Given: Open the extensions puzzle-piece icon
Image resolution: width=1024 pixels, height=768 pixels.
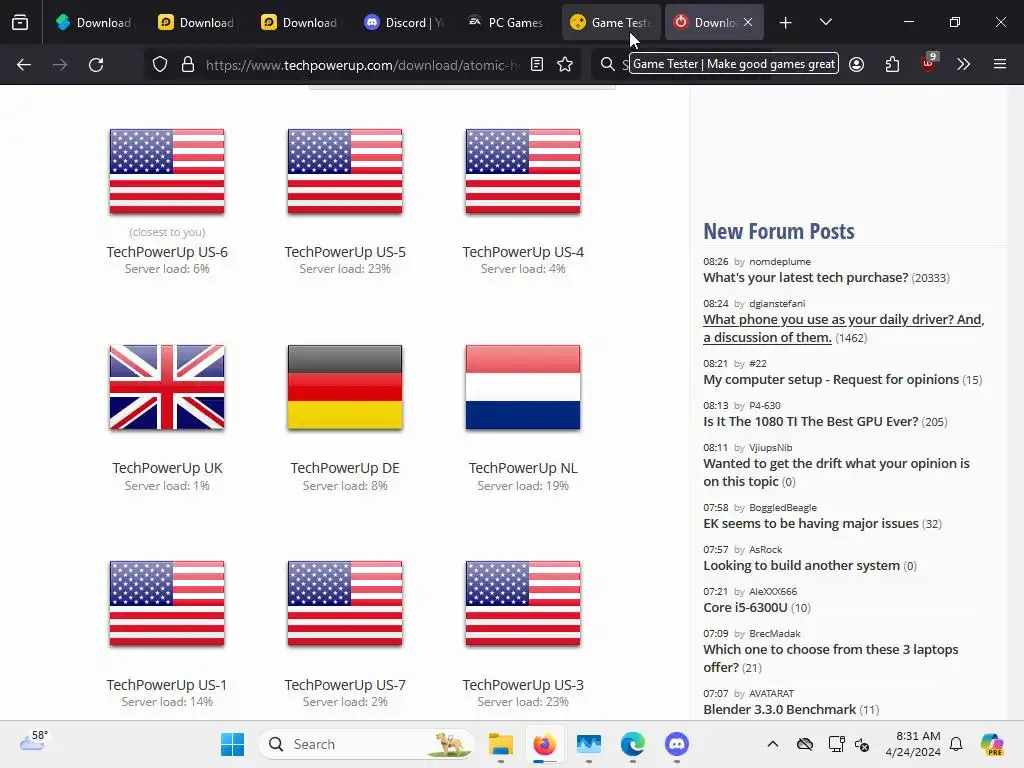Looking at the screenshot, I should point(893,64).
